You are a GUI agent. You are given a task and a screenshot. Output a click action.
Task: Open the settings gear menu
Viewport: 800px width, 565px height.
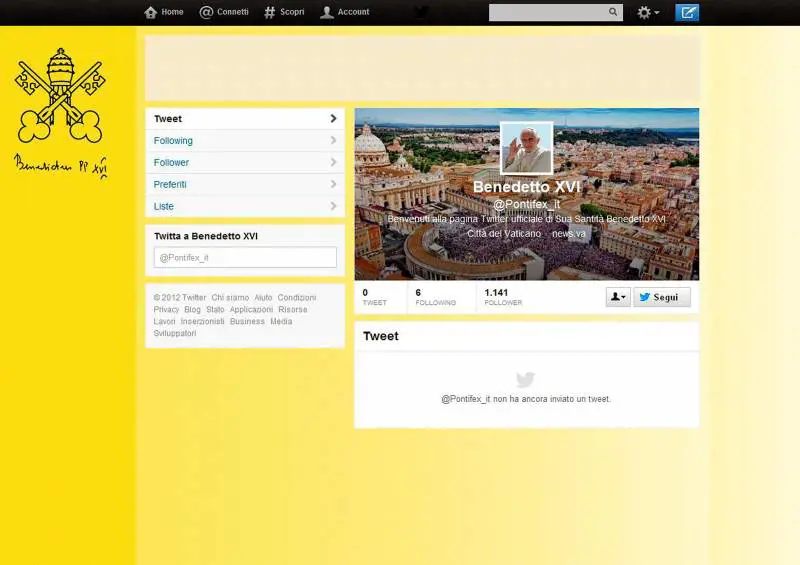pos(648,12)
